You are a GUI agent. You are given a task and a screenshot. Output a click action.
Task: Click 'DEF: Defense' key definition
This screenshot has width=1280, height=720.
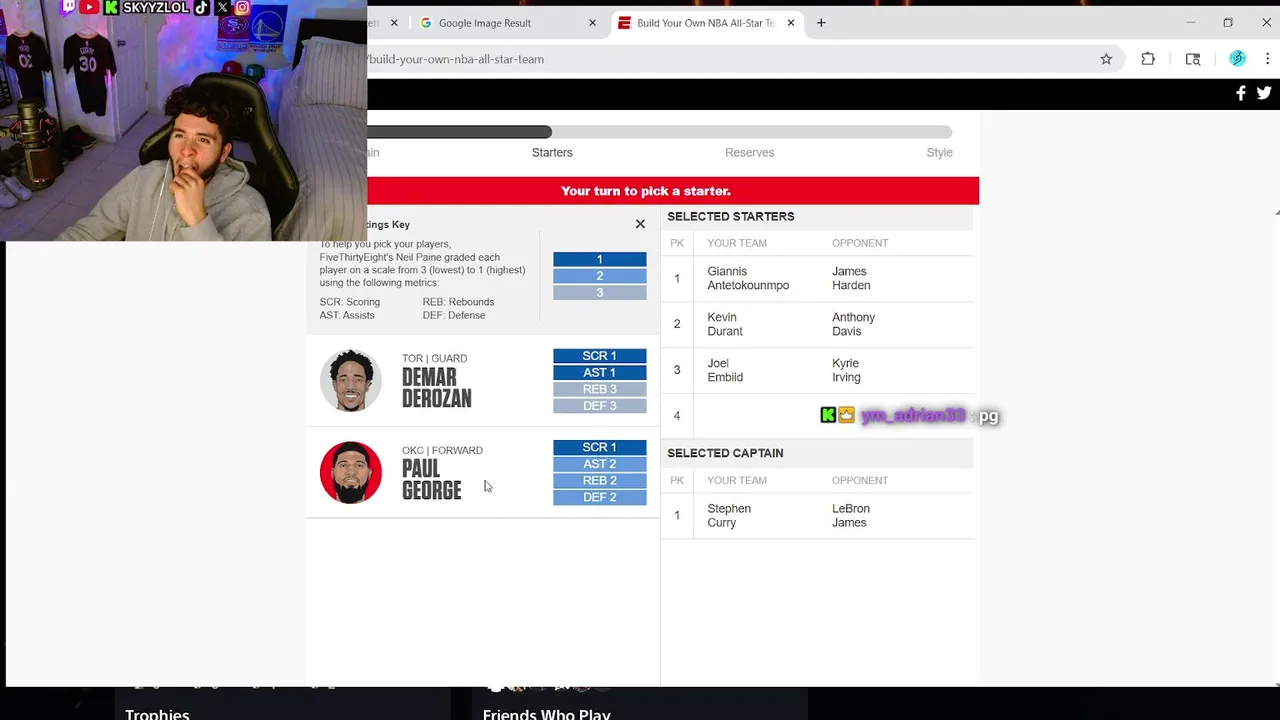pos(454,315)
